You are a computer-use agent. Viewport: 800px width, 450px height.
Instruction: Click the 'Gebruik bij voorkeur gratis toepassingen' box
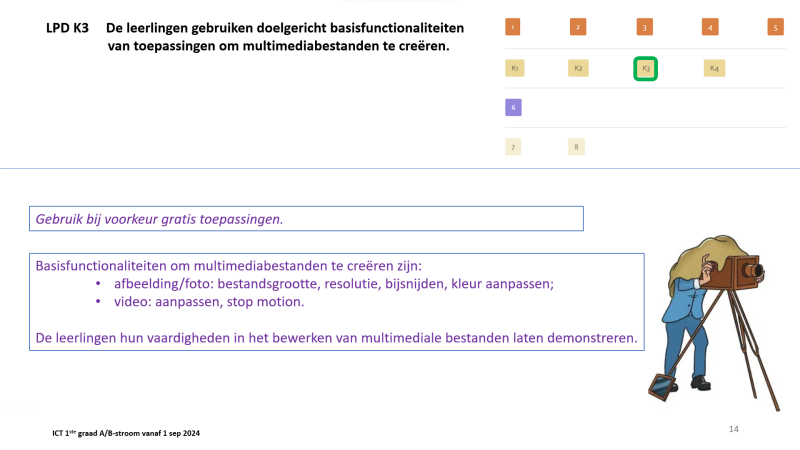coord(307,218)
